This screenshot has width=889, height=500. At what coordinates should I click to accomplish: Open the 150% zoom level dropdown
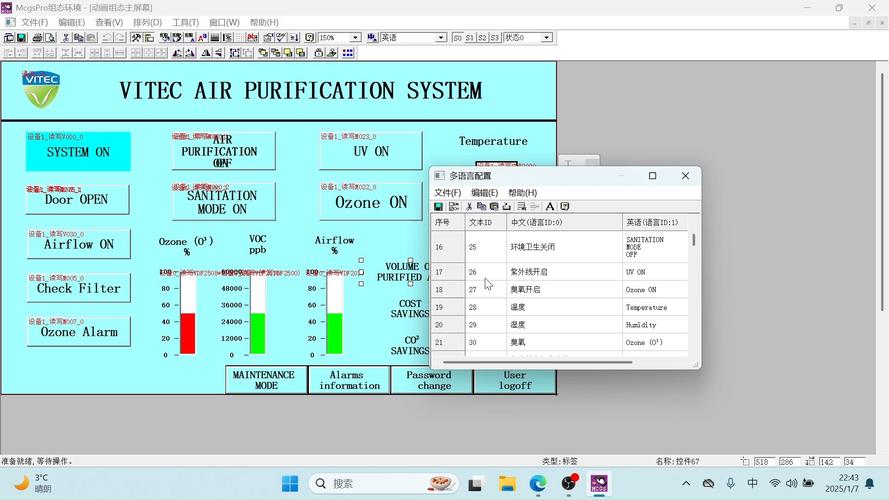[x=353, y=38]
